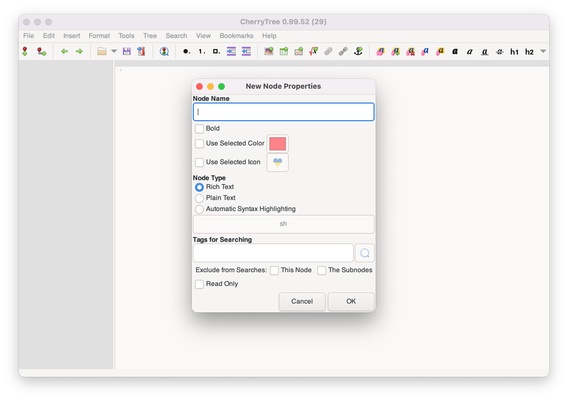This screenshot has width=568, height=400.
Task: Click the Insert CodeBox icon
Action: point(298,51)
